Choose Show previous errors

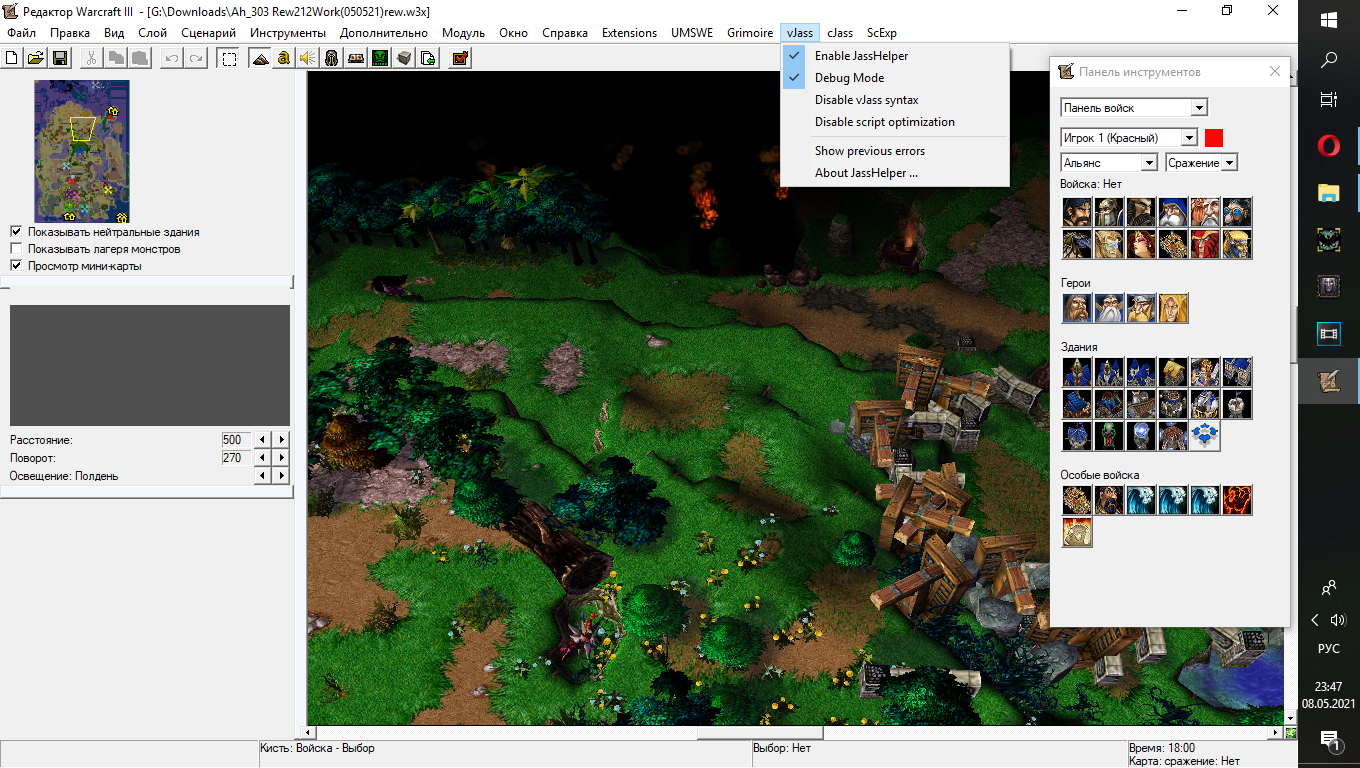(x=895, y=151)
